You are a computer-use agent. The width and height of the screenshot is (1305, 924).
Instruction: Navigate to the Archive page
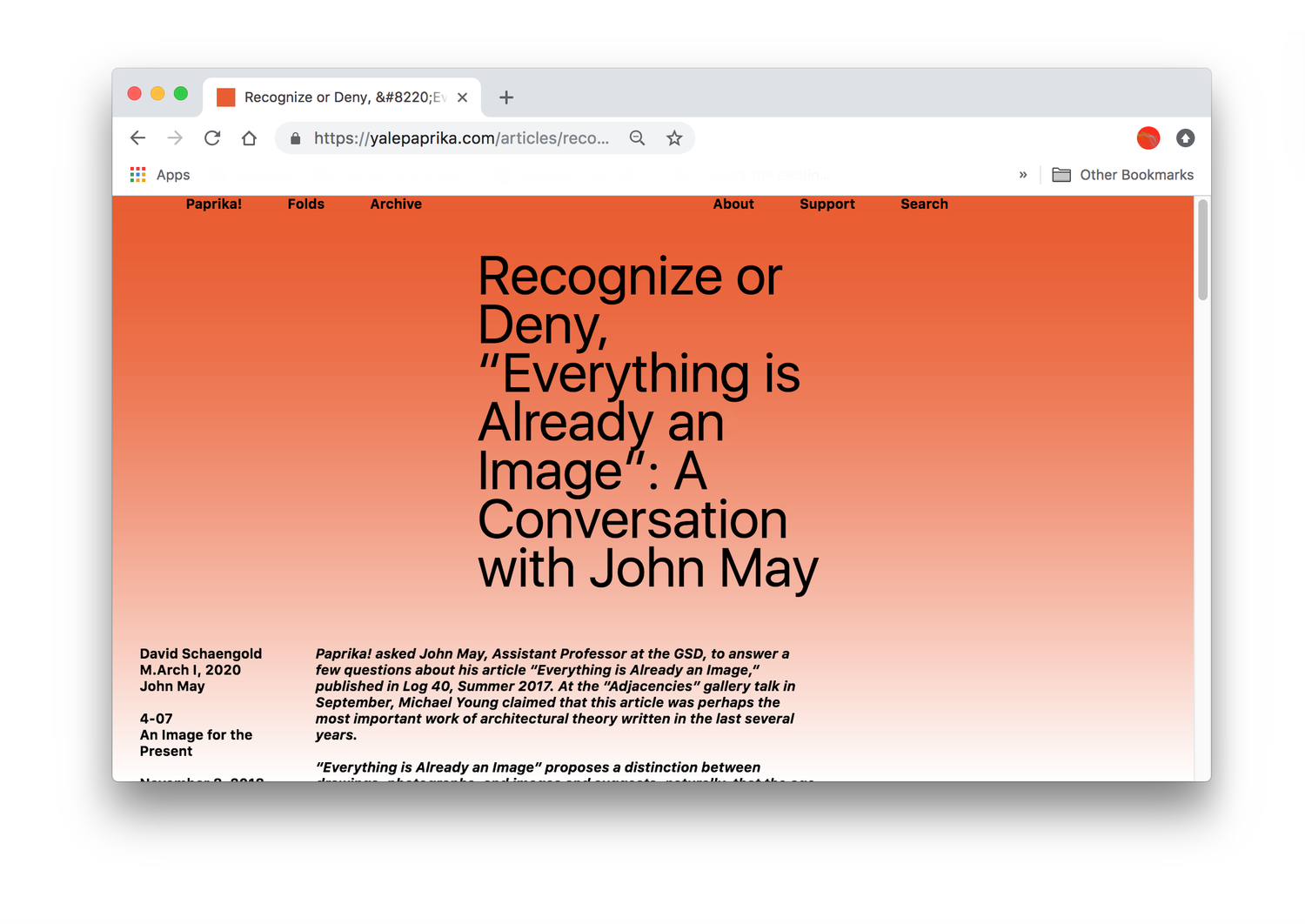point(396,204)
